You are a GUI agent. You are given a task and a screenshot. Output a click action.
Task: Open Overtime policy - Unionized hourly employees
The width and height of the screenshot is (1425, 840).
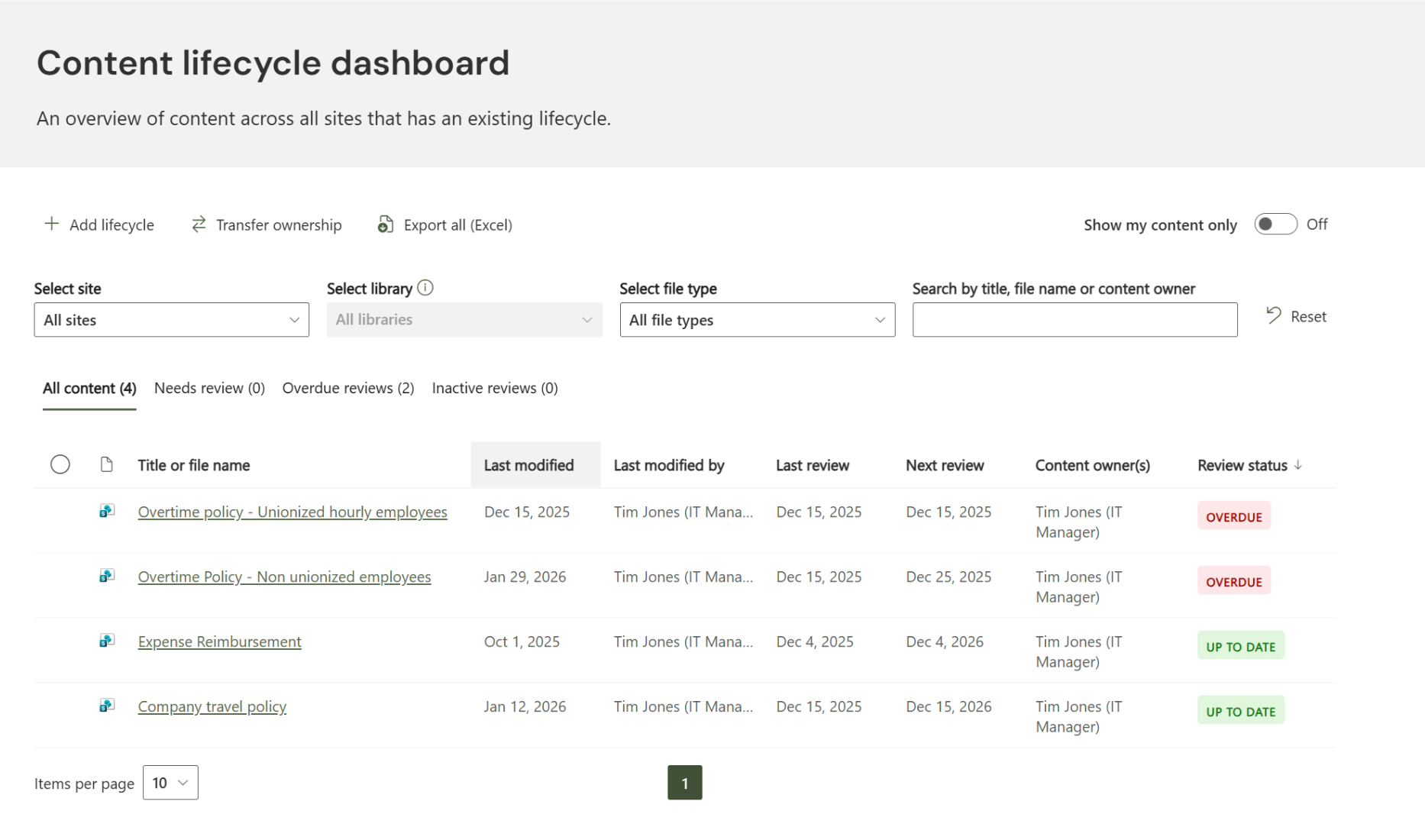click(292, 512)
